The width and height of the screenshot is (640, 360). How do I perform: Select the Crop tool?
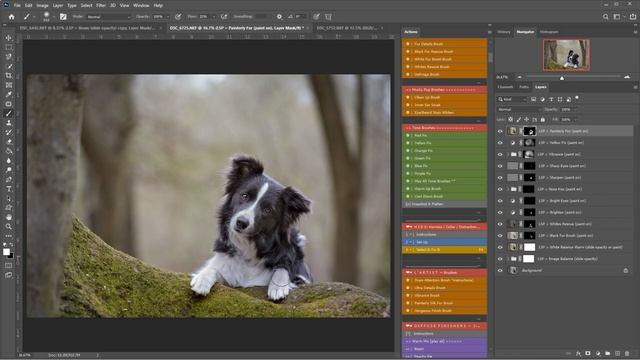tap(9, 76)
